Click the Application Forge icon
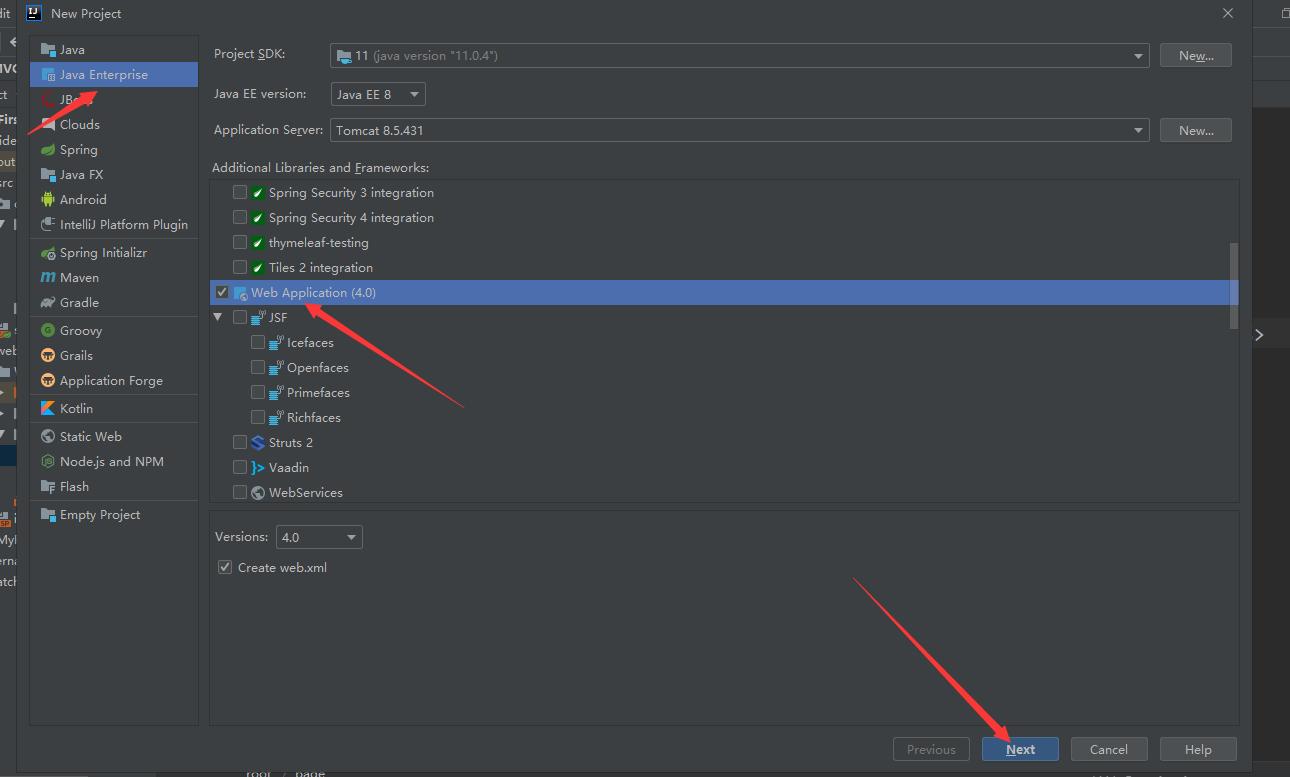The height and width of the screenshot is (777, 1290). click(48, 380)
